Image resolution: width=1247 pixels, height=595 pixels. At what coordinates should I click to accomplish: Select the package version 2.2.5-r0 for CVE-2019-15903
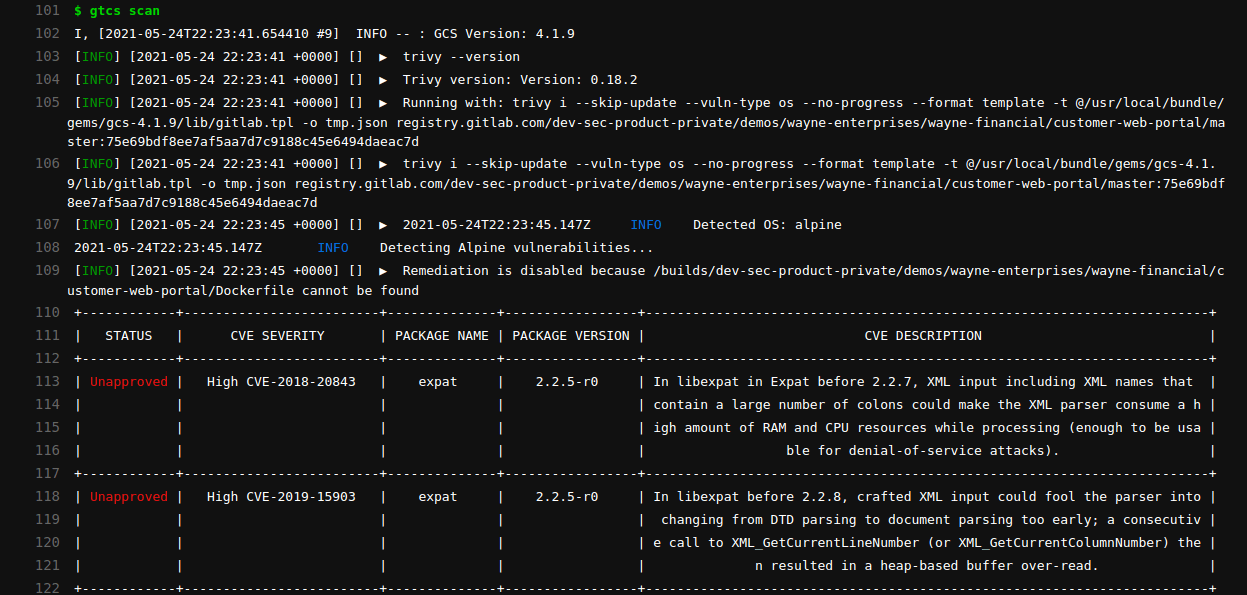pyautogui.click(x=567, y=496)
